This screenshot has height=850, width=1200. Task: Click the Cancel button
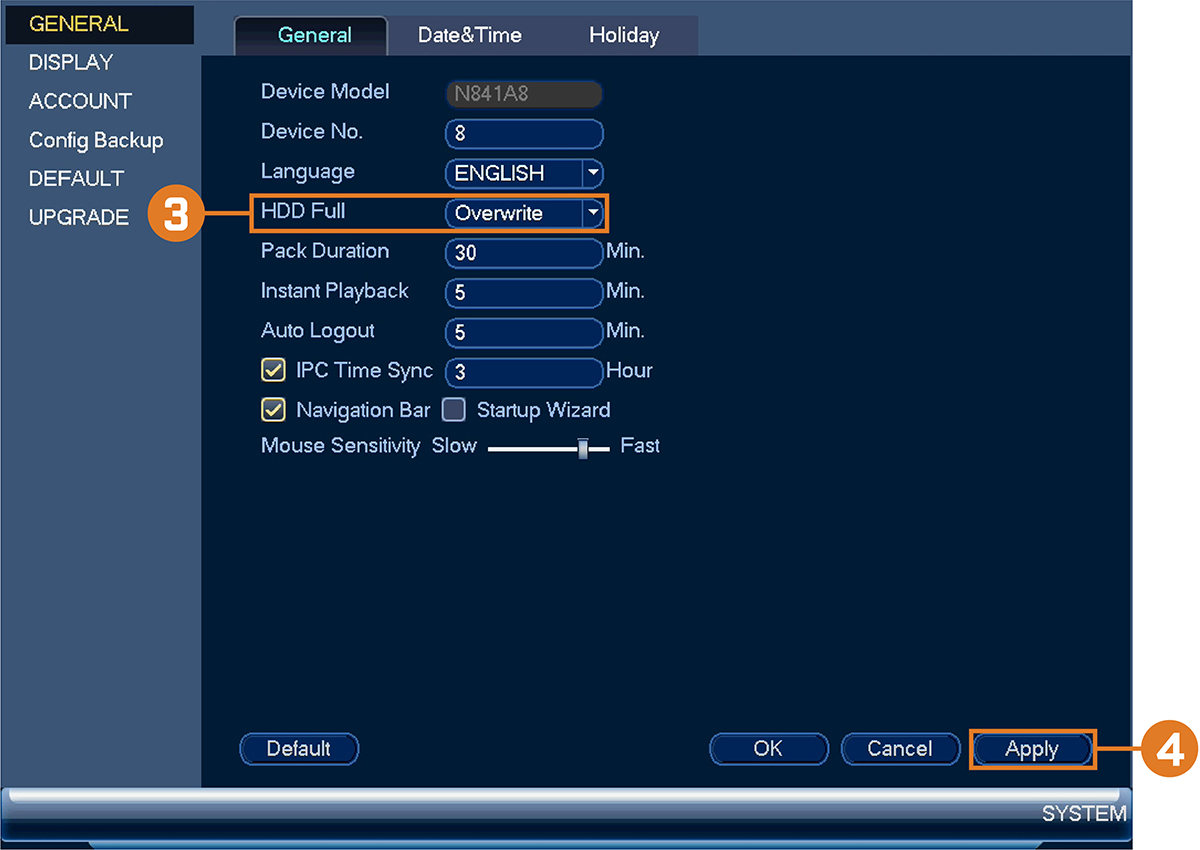(900, 749)
